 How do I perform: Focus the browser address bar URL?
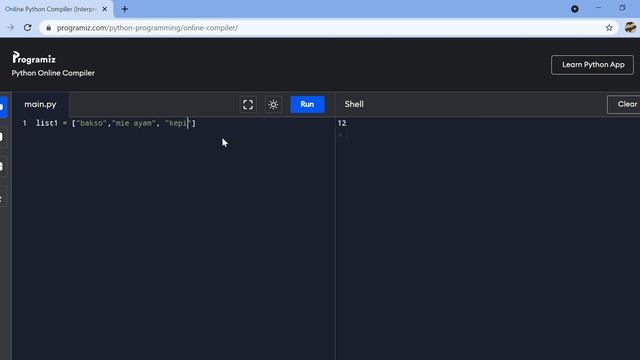tap(147, 28)
